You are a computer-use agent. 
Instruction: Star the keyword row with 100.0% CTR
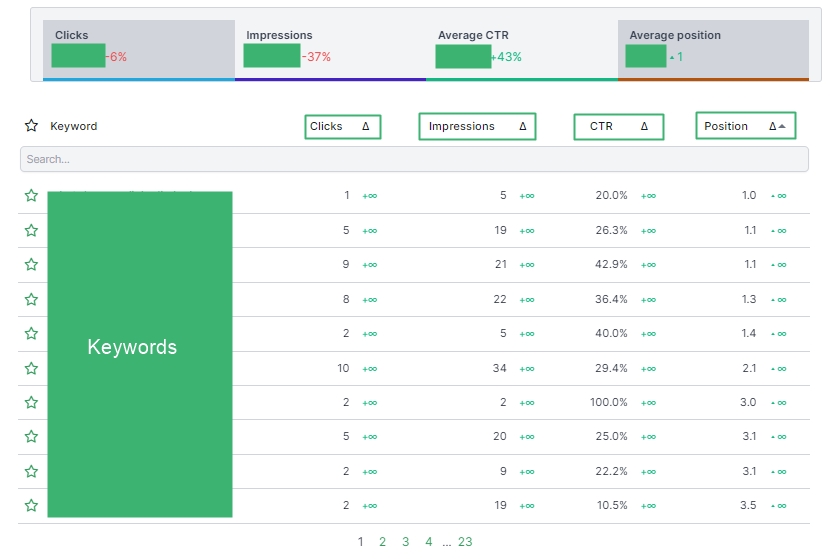(x=31, y=402)
